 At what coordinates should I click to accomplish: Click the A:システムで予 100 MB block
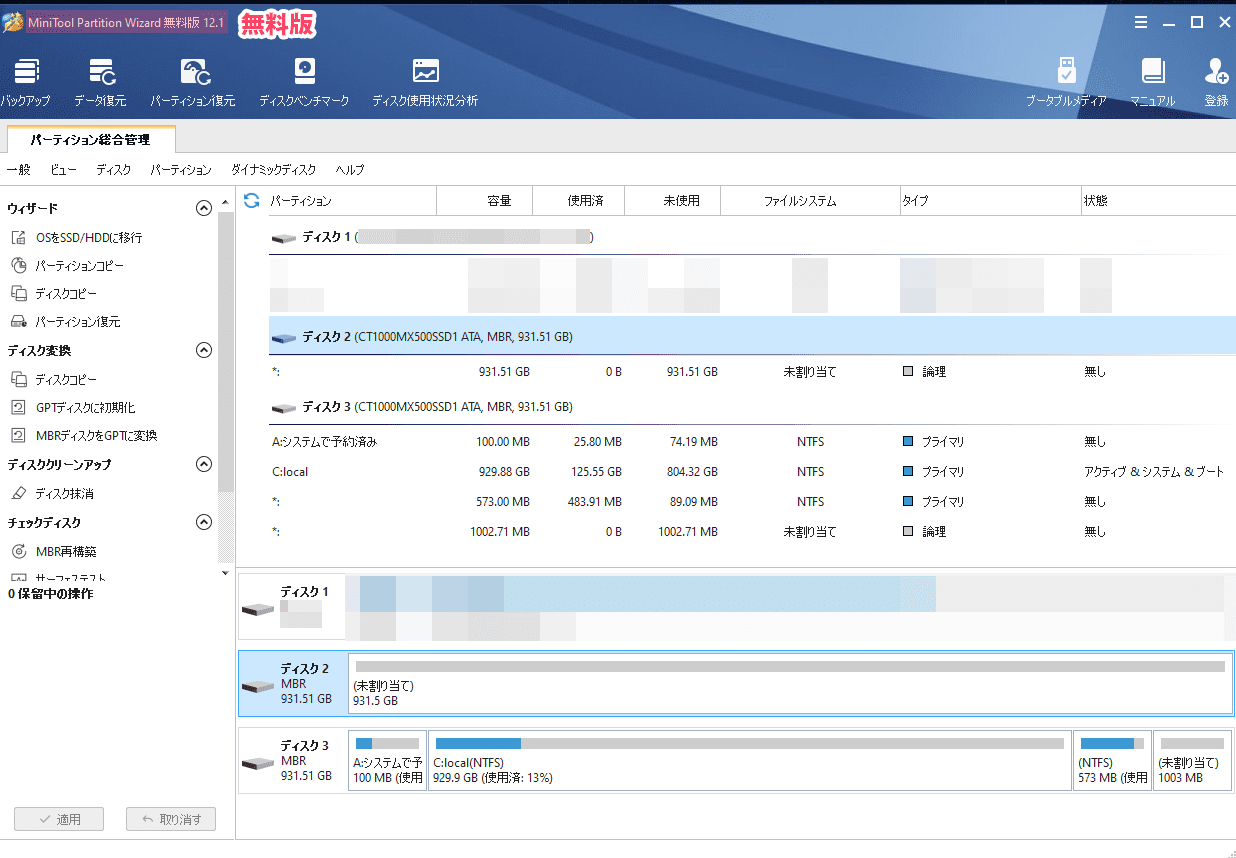pos(387,761)
